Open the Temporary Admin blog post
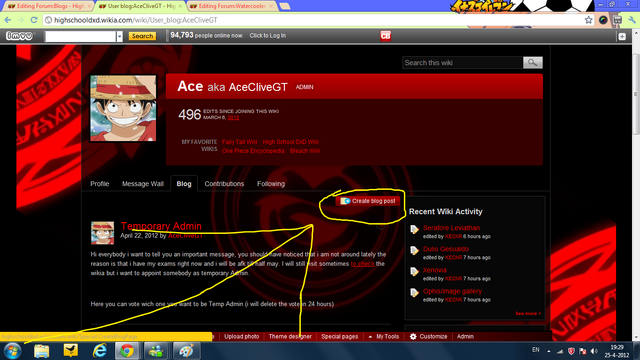This screenshot has height=360, width=640. pyautogui.click(x=161, y=226)
